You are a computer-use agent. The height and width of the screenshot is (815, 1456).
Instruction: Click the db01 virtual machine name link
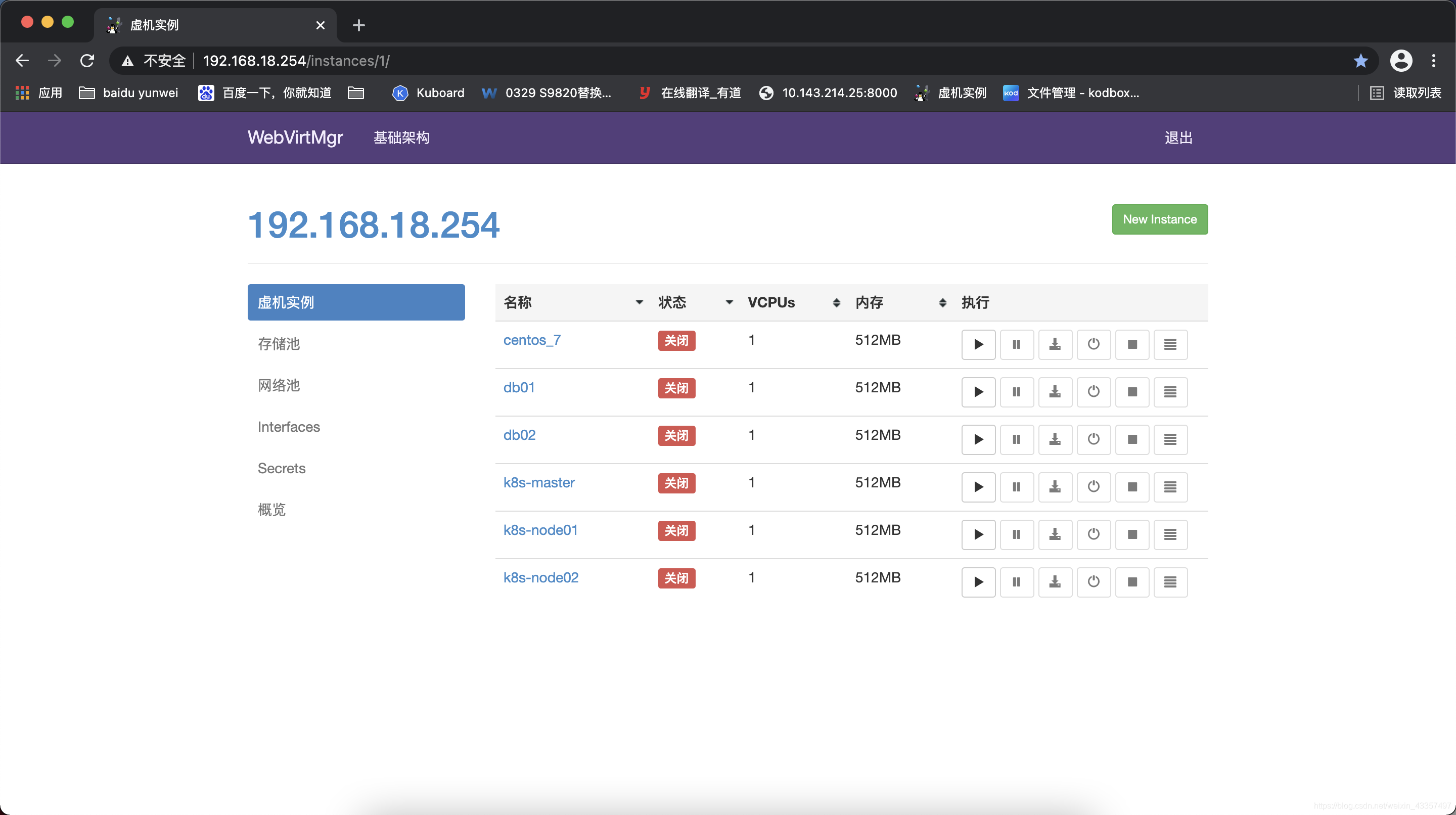point(519,387)
